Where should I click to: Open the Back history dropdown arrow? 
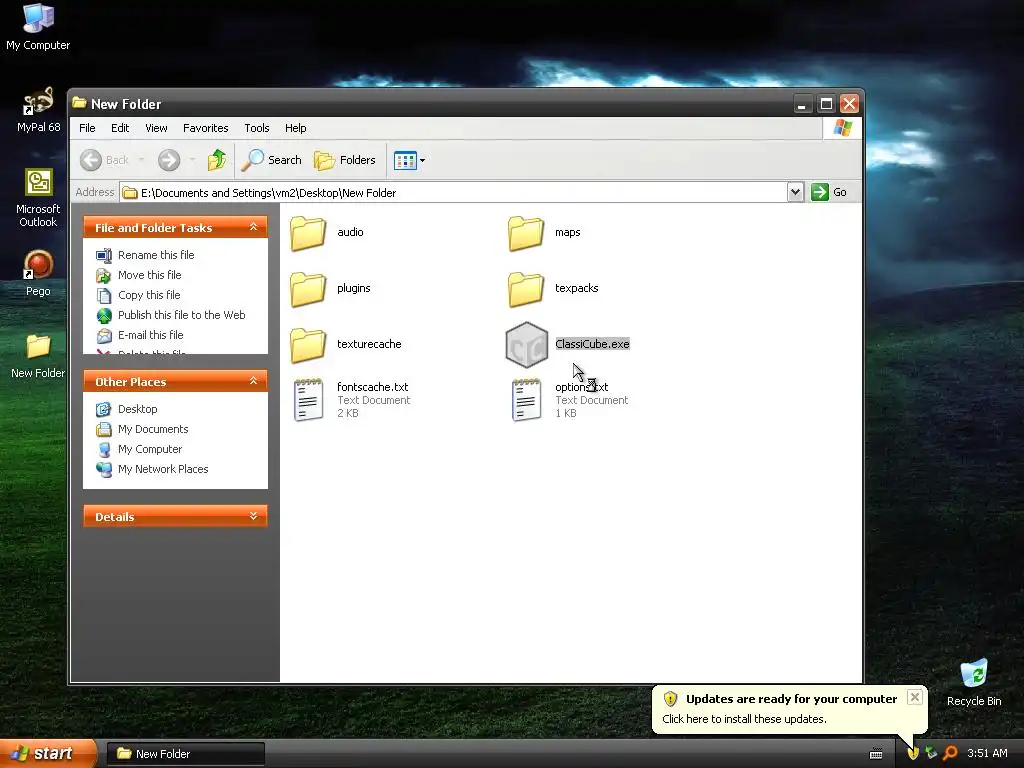[x=141, y=160]
